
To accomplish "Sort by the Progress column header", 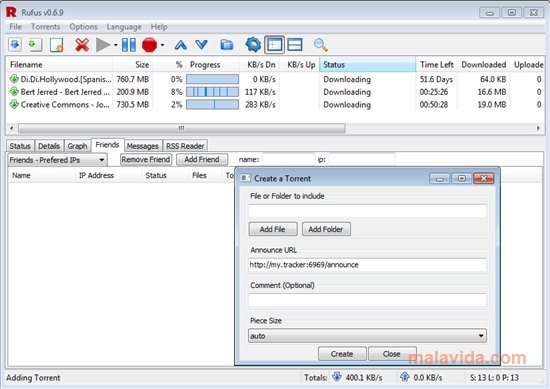I will 212,65.
